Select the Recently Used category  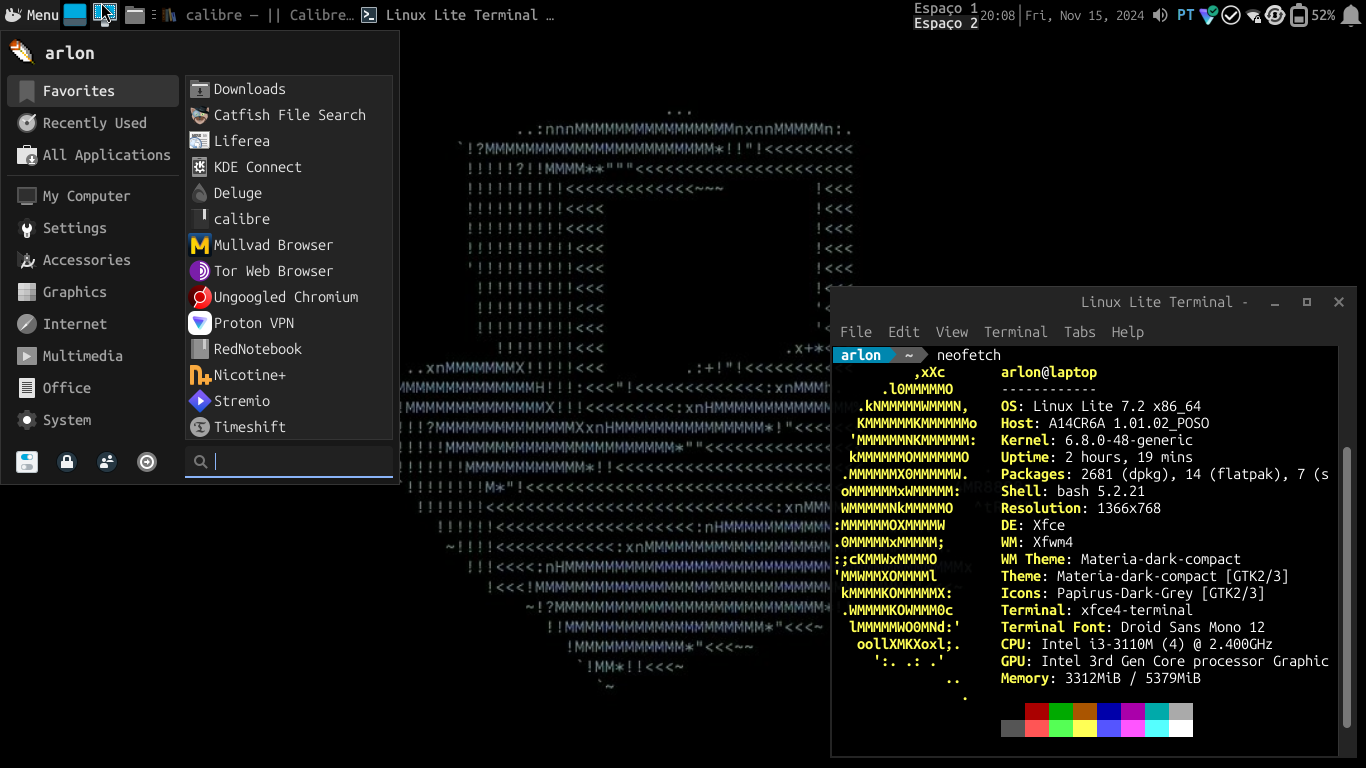tap(93, 123)
